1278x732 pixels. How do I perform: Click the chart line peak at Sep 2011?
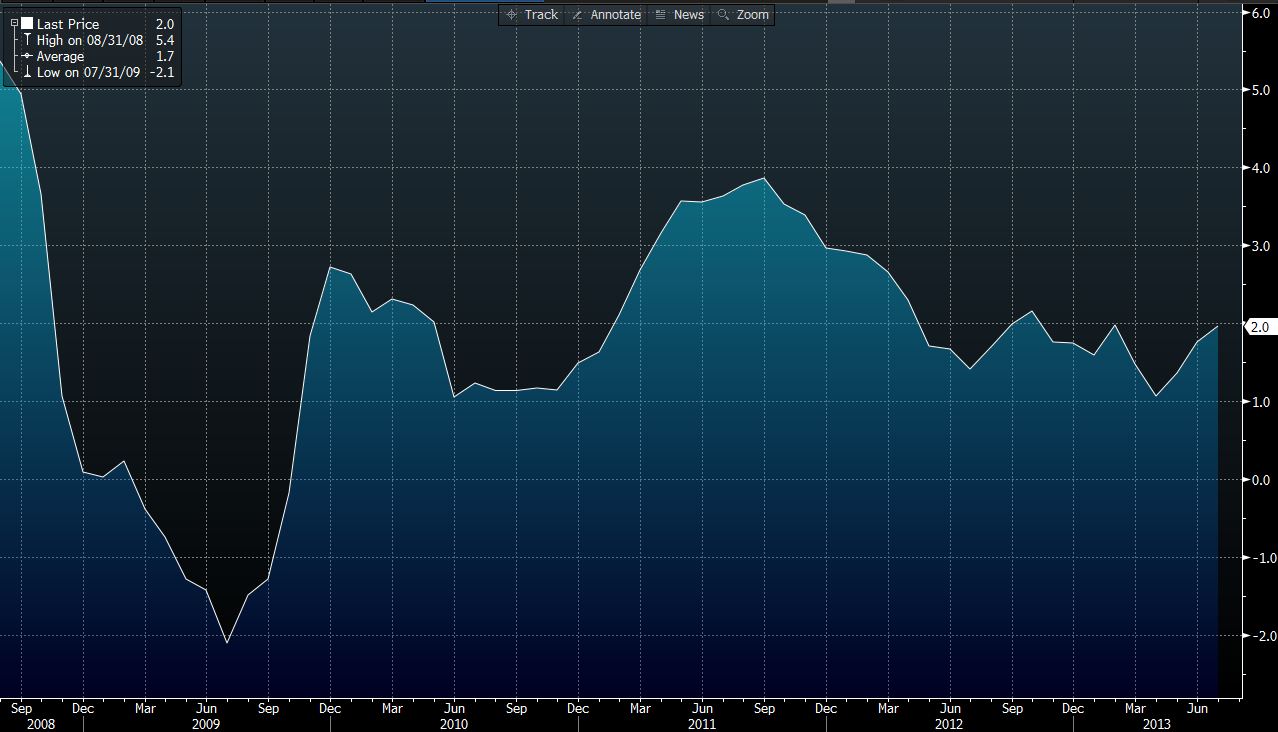(x=764, y=178)
